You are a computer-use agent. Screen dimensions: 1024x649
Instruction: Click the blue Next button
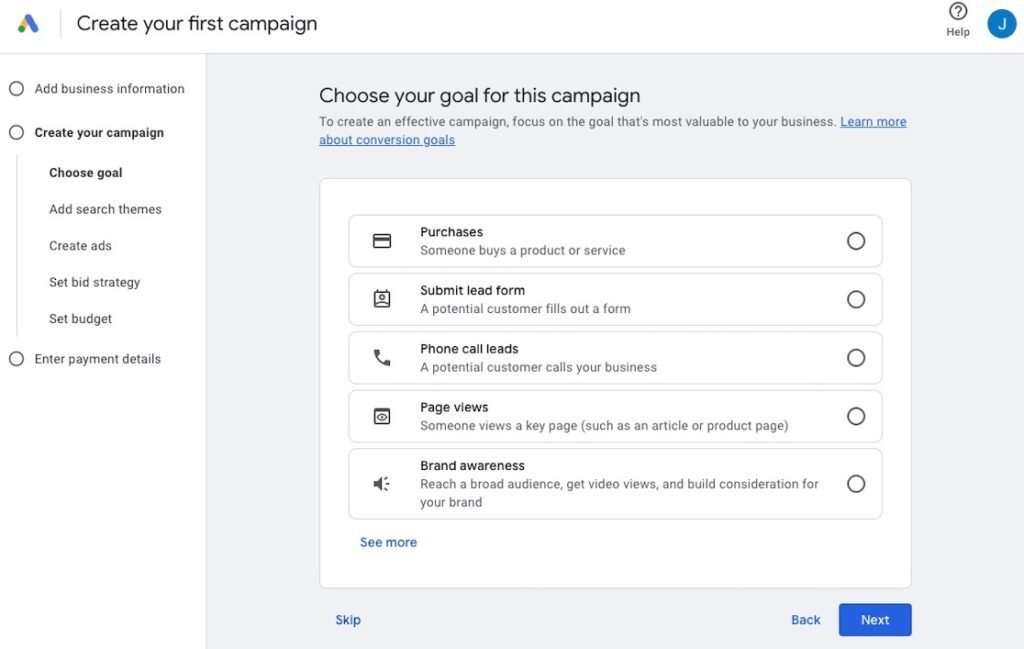[874, 620]
